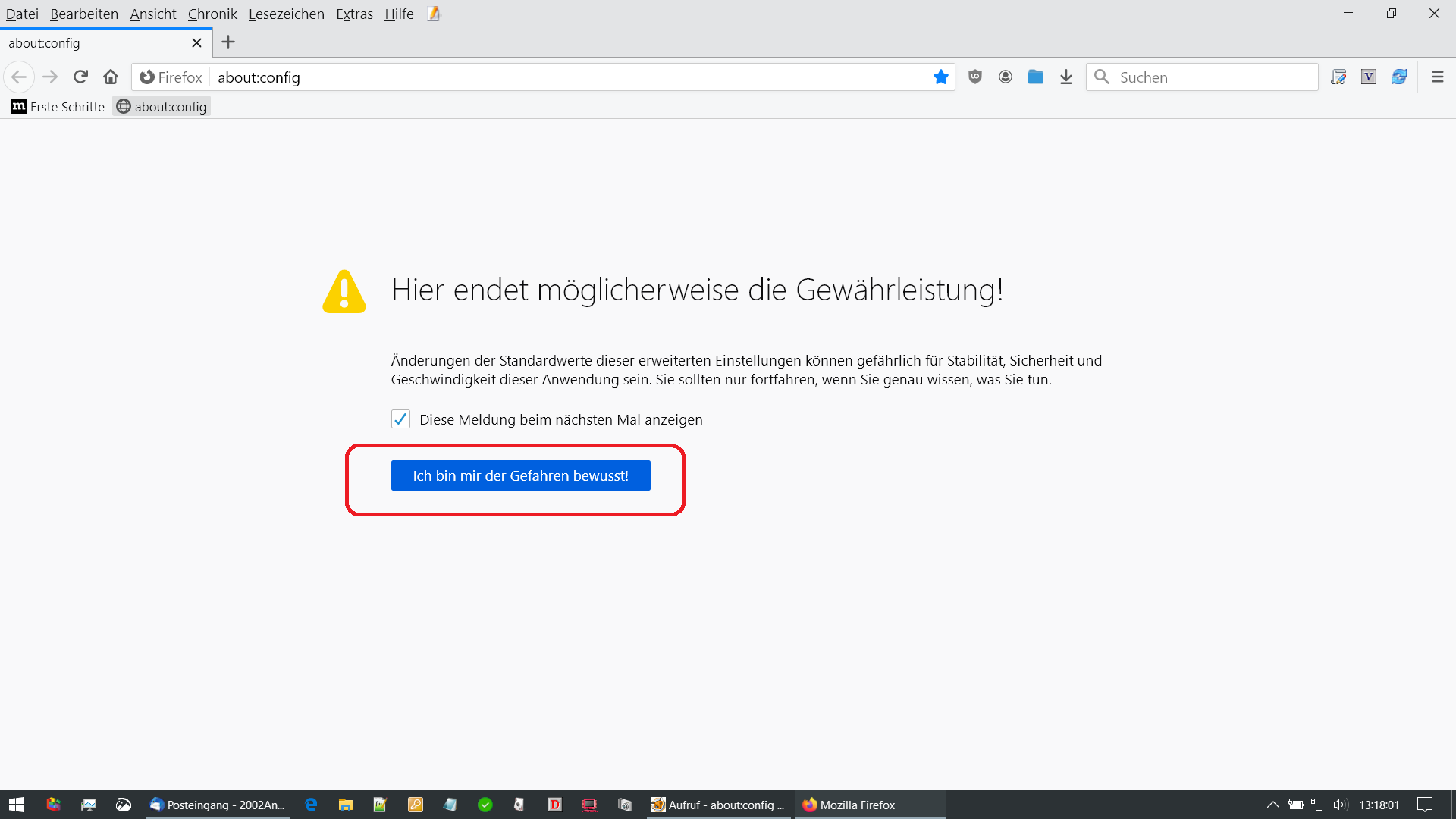Open the Chronik menu

click(212, 14)
